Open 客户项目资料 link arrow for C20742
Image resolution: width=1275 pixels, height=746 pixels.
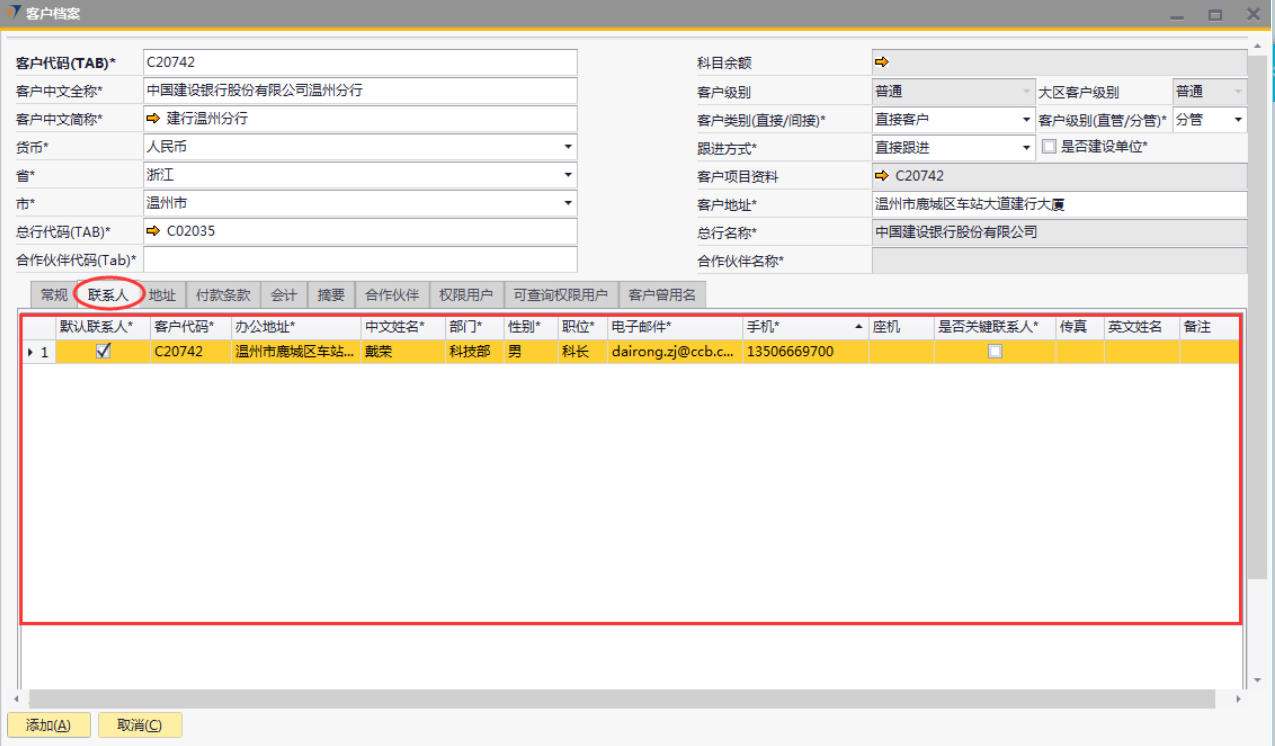tap(881, 176)
